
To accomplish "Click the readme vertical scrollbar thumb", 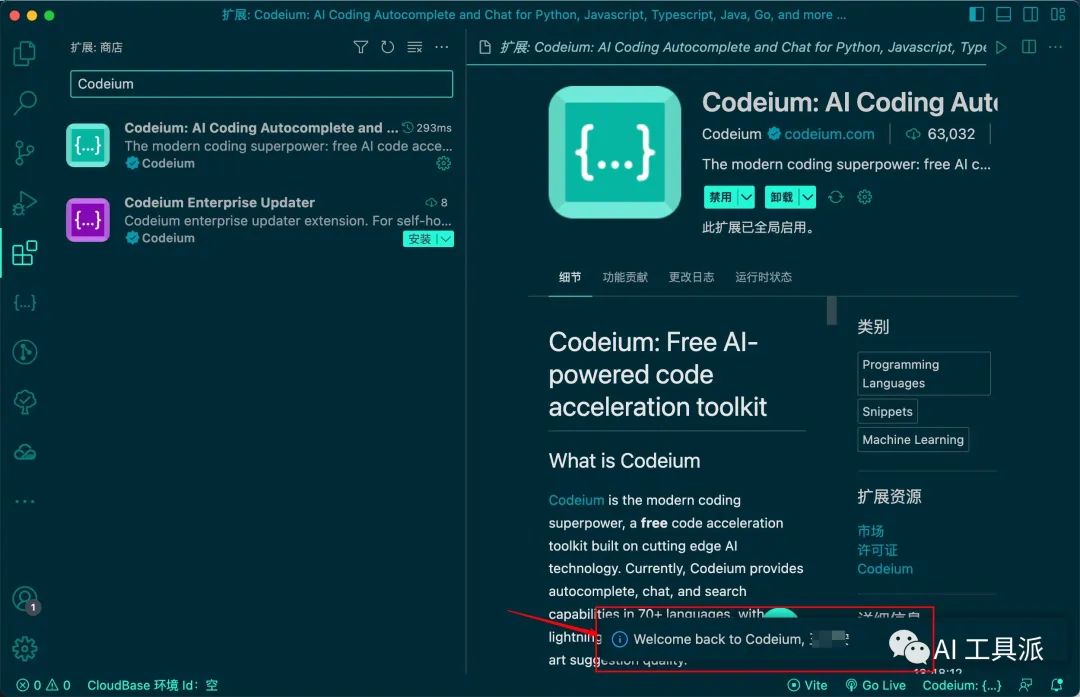I will [x=831, y=311].
